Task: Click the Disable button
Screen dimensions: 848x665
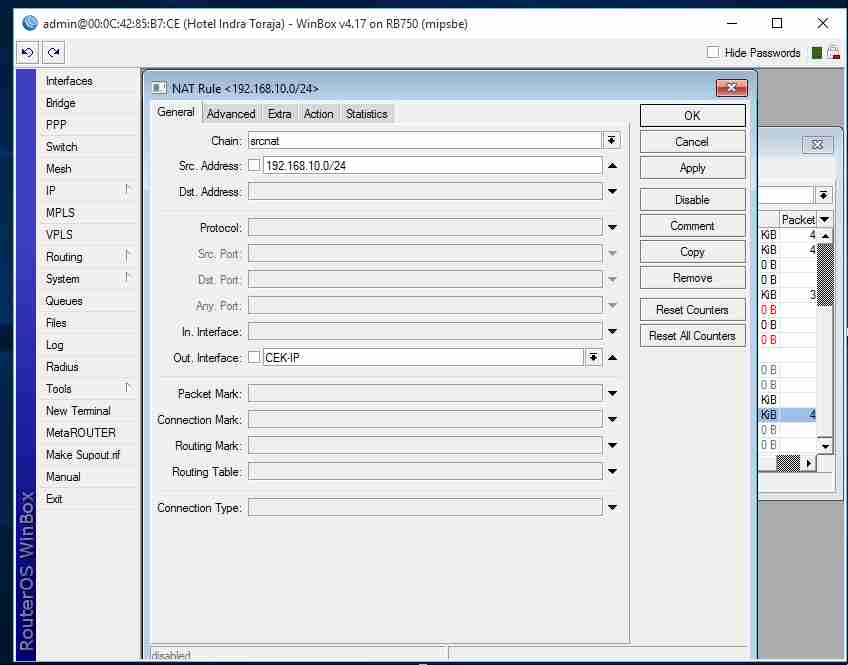Action: [692, 200]
